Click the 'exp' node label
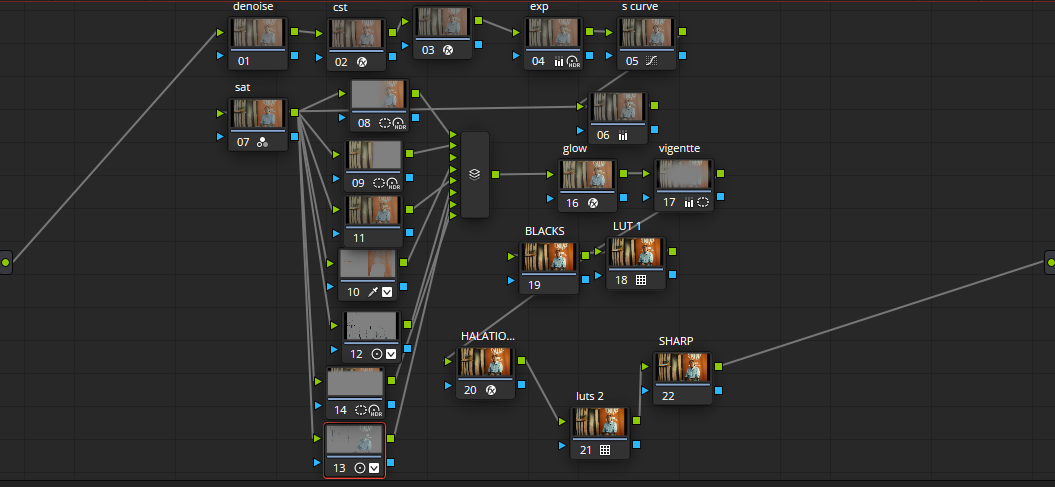 538,7
